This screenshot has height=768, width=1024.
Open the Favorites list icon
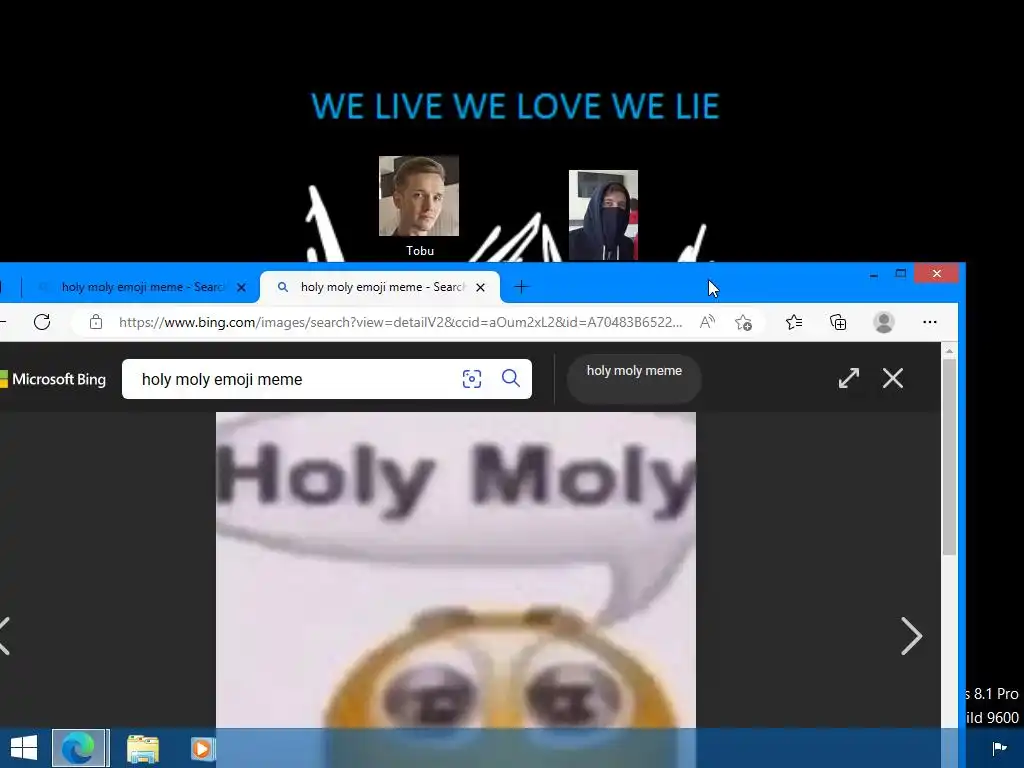coord(794,322)
